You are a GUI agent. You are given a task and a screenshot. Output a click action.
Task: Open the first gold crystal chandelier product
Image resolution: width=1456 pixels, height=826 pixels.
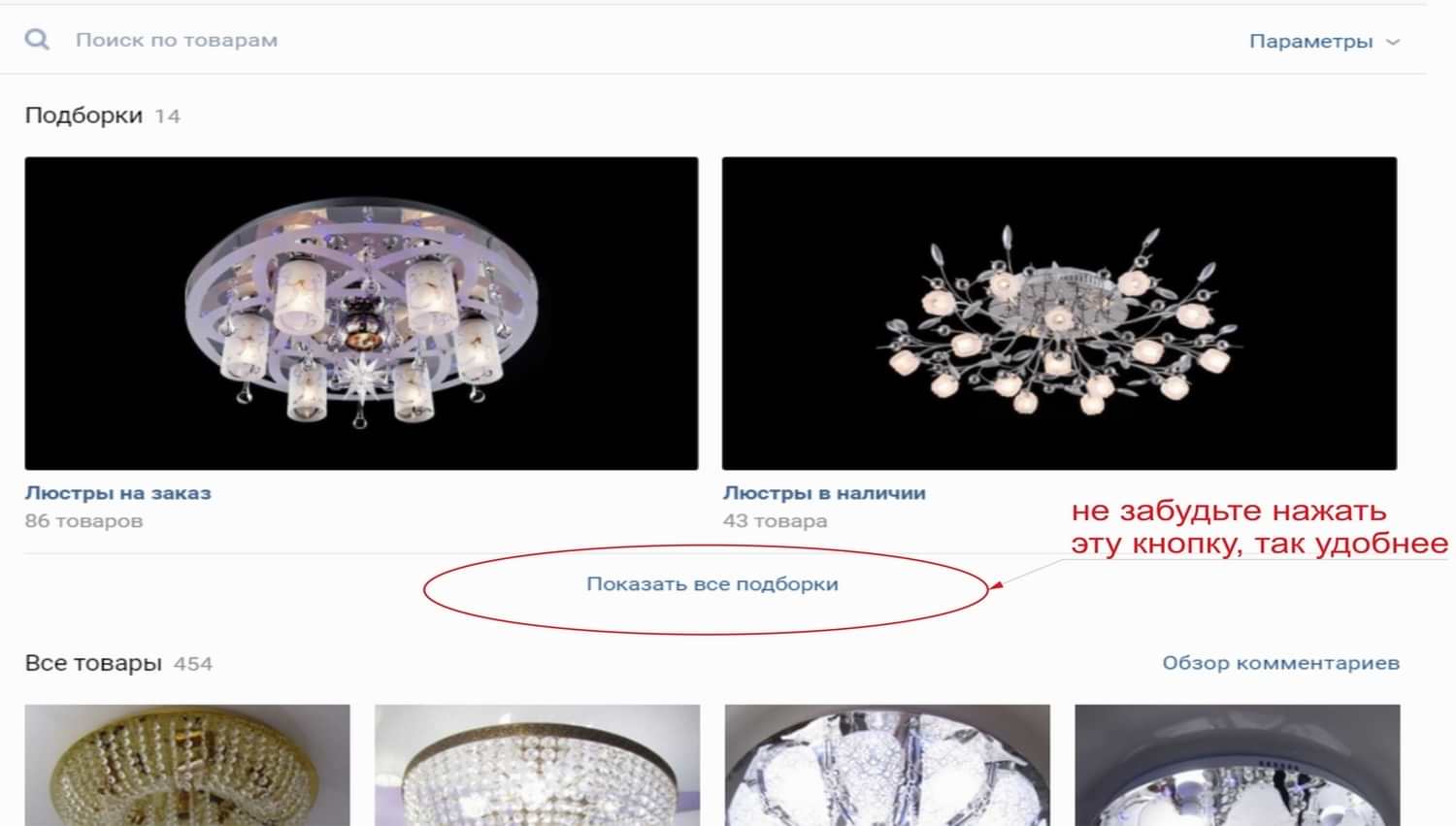pos(187,765)
